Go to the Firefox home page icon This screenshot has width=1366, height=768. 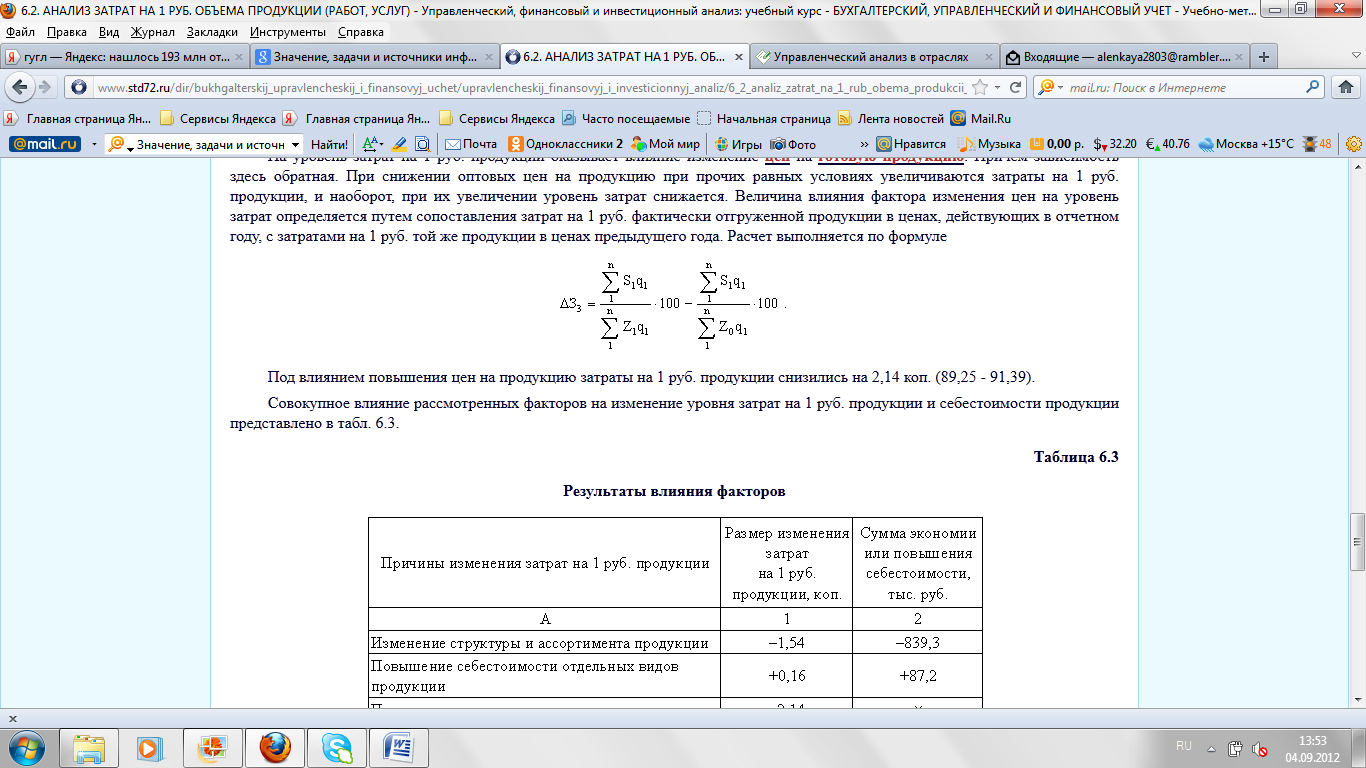pyautogui.click(x=1348, y=88)
